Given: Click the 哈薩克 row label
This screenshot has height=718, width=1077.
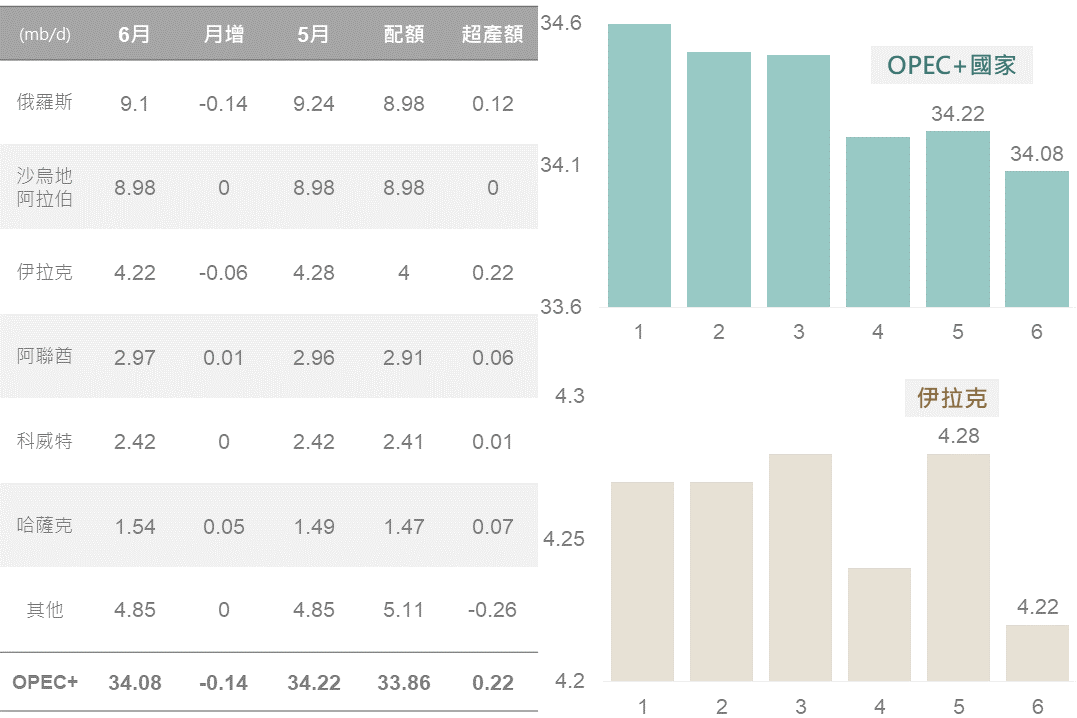Looking at the screenshot, I should tap(45, 526).
